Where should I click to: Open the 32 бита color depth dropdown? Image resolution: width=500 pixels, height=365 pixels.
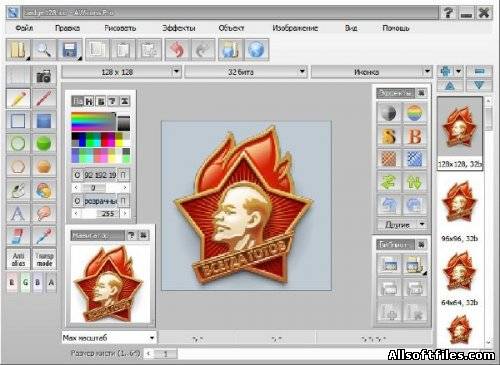[x=246, y=72]
